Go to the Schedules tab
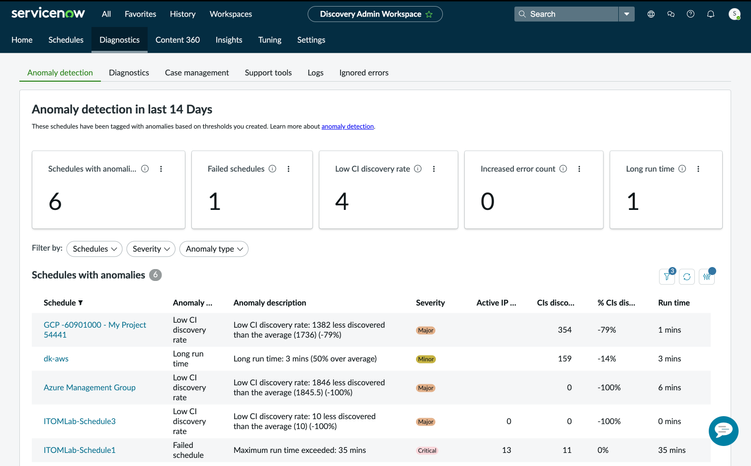 pyautogui.click(x=66, y=40)
